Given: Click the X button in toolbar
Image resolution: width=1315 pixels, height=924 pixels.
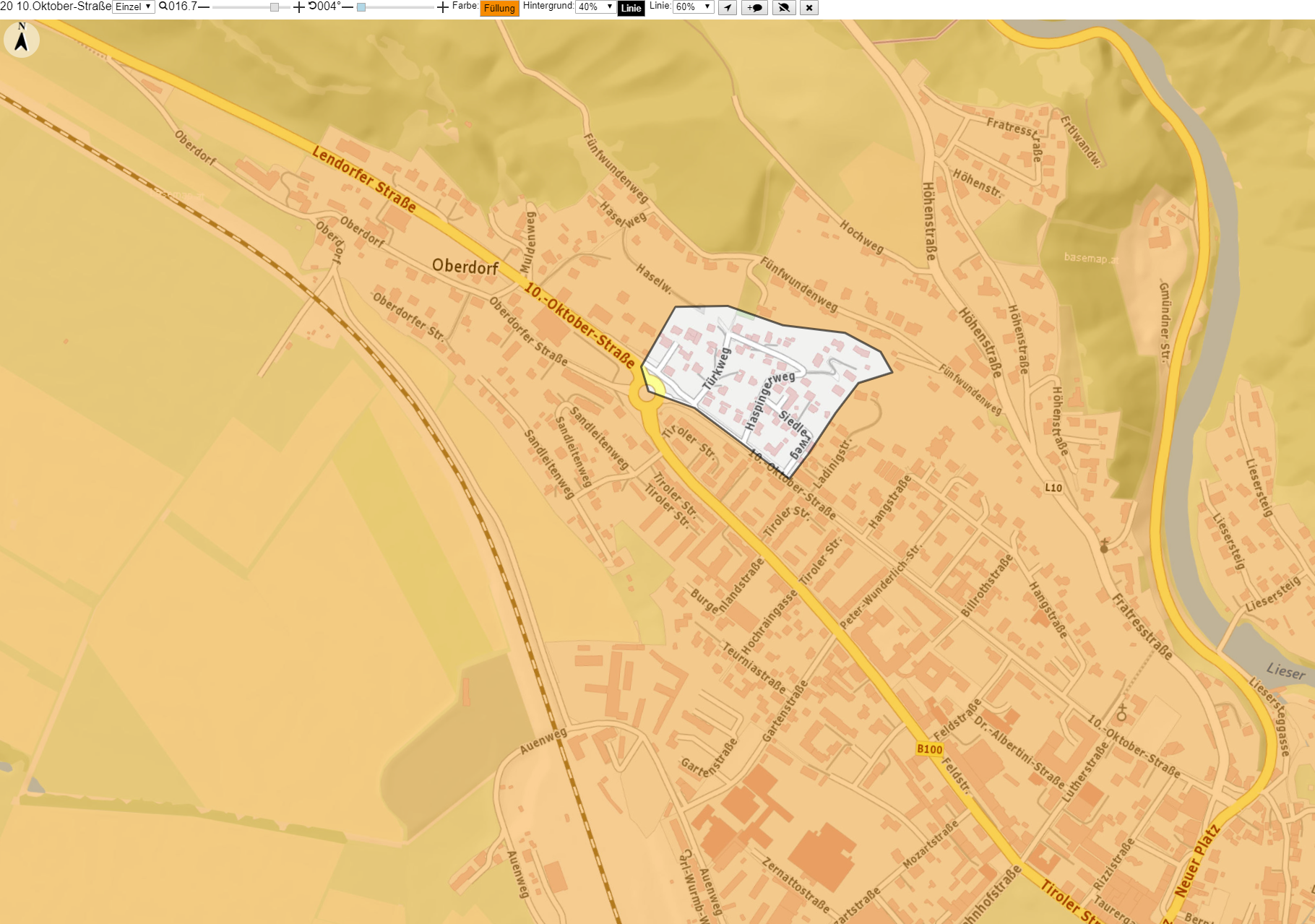Looking at the screenshot, I should 809,8.
